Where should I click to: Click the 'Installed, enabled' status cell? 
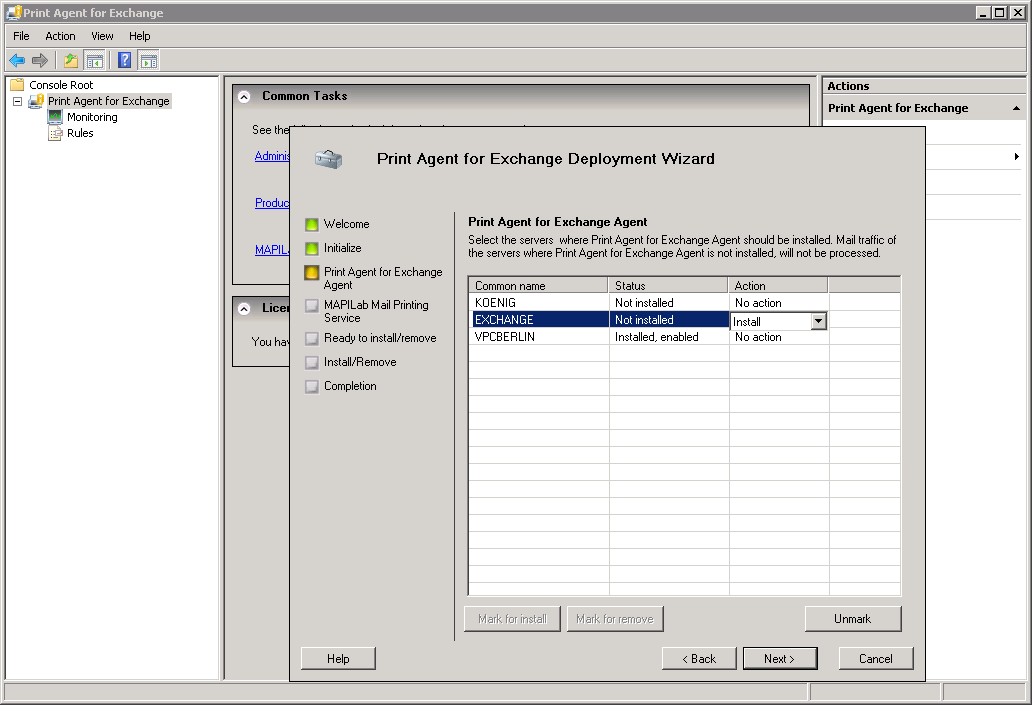pyautogui.click(x=669, y=337)
